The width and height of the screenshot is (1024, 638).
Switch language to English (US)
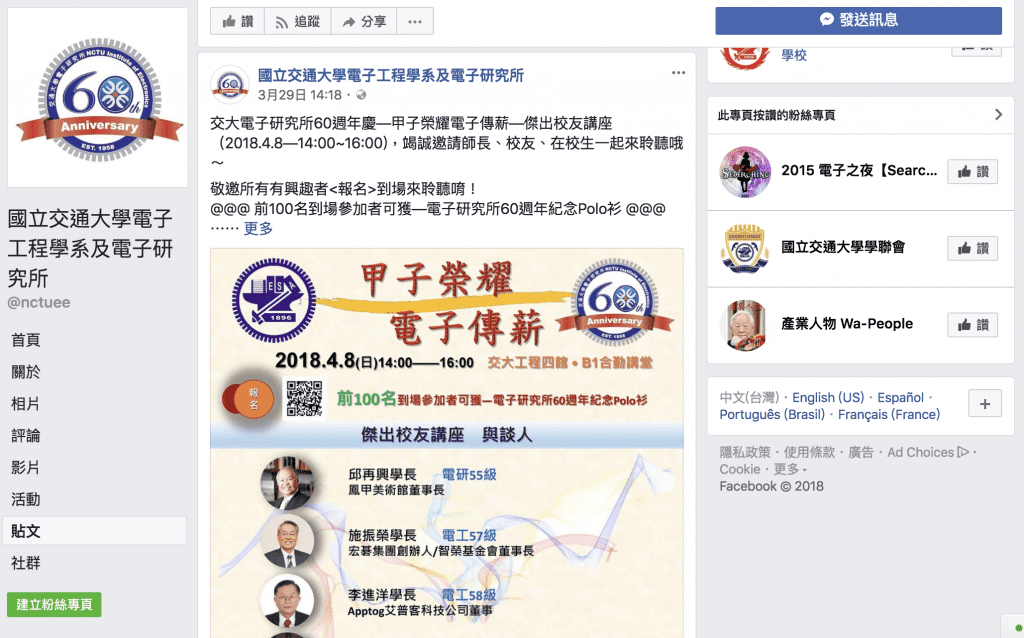click(x=827, y=398)
